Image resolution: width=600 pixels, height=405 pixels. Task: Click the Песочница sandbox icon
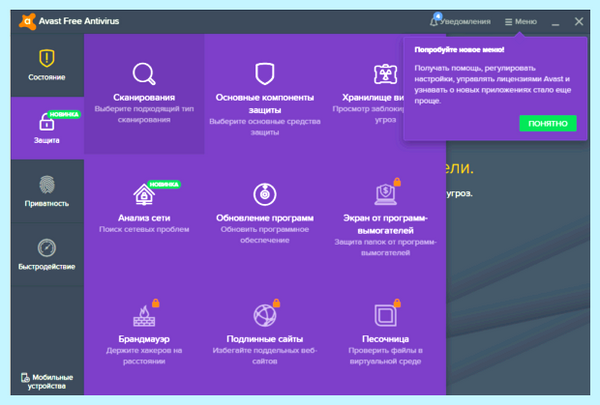coord(385,316)
